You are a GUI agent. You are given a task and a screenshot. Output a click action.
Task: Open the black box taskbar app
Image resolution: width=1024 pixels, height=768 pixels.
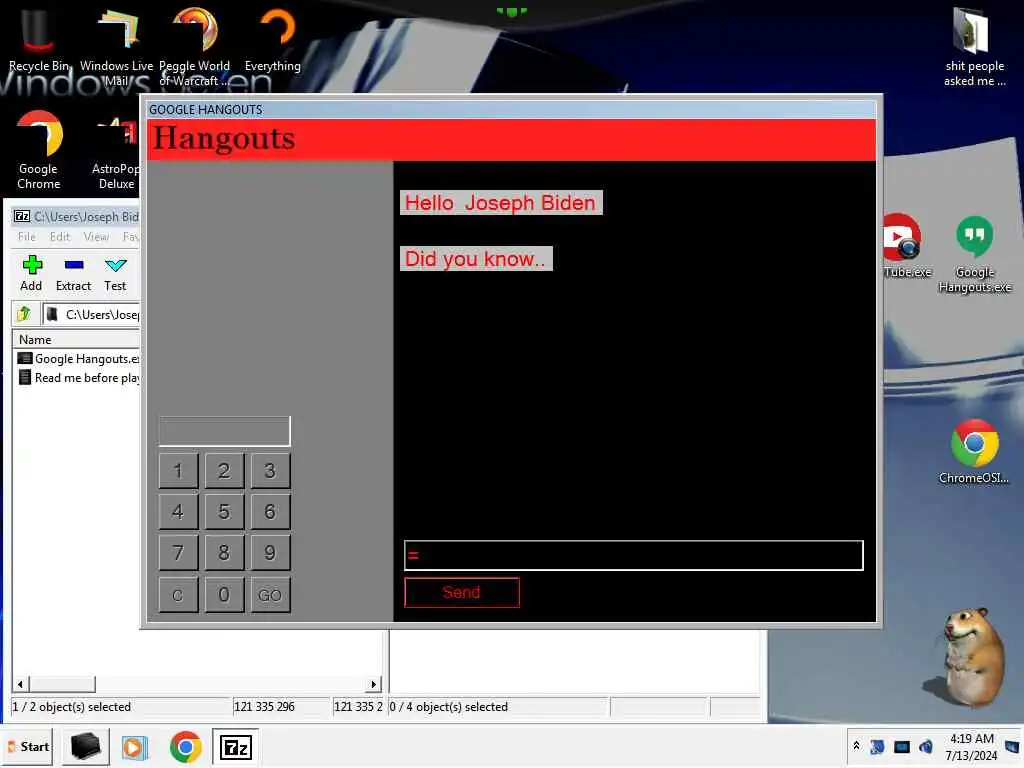86,747
